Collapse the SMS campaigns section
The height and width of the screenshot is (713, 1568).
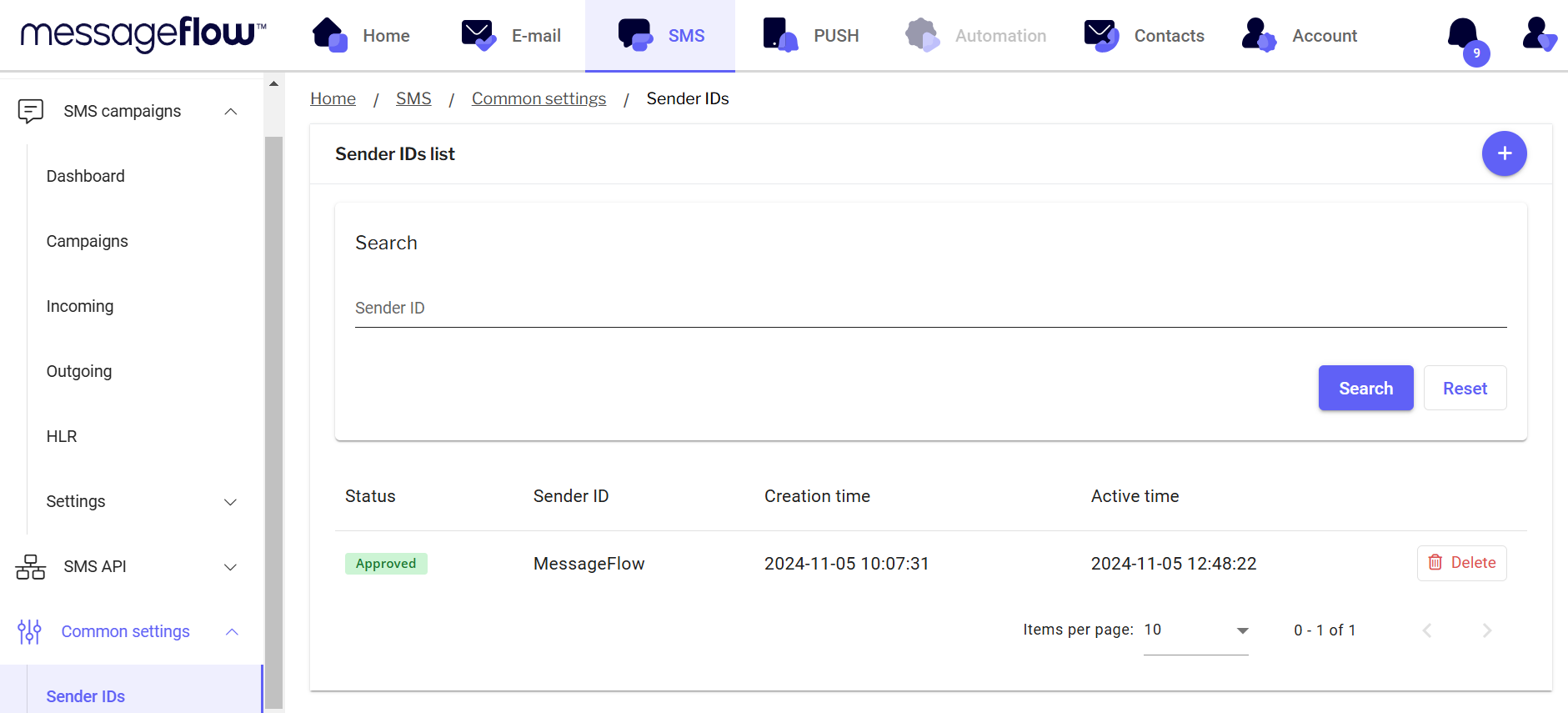(231, 112)
